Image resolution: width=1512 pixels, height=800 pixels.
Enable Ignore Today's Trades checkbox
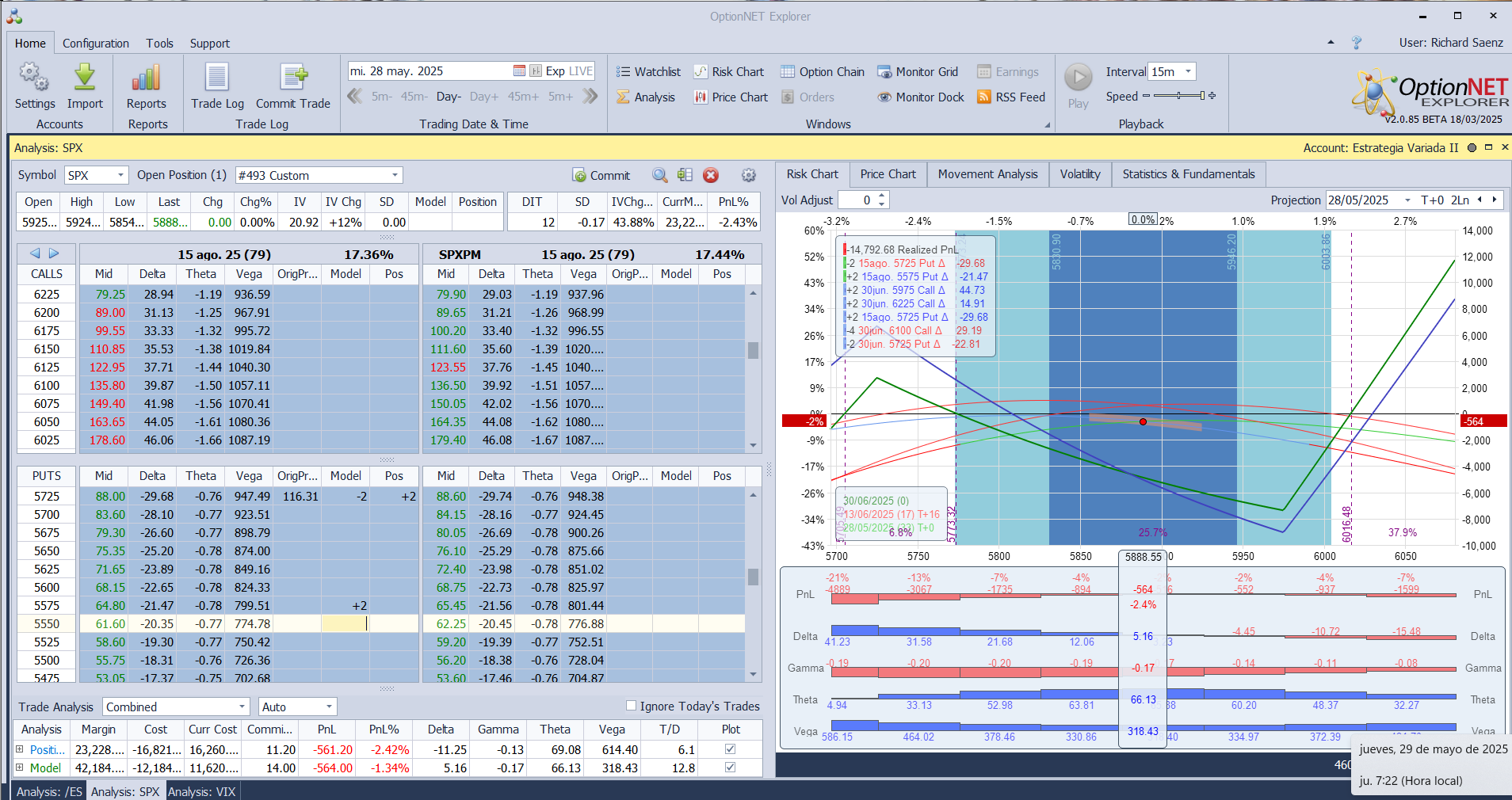(x=632, y=706)
